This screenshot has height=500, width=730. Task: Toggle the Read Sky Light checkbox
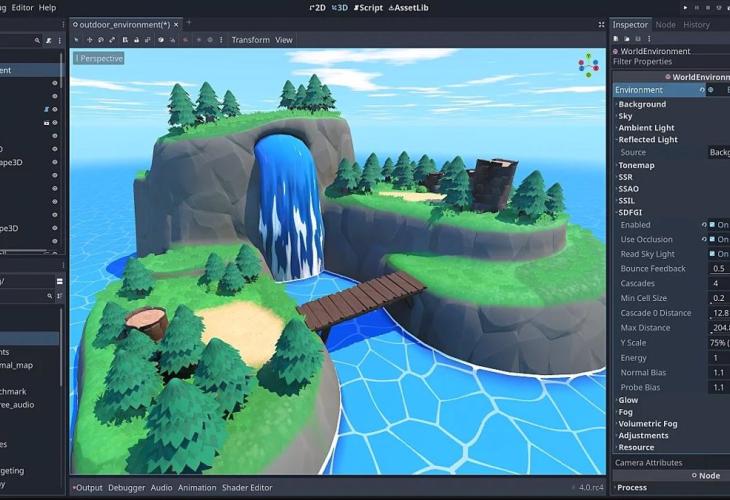pos(712,254)
